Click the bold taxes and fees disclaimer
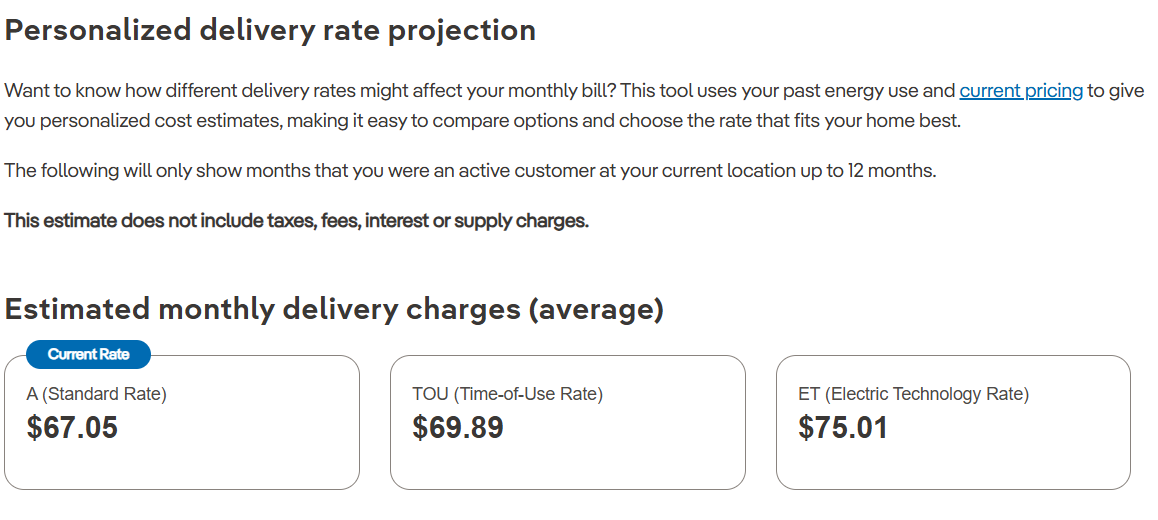Screen dimensions: 1158x520 (297, 221)
